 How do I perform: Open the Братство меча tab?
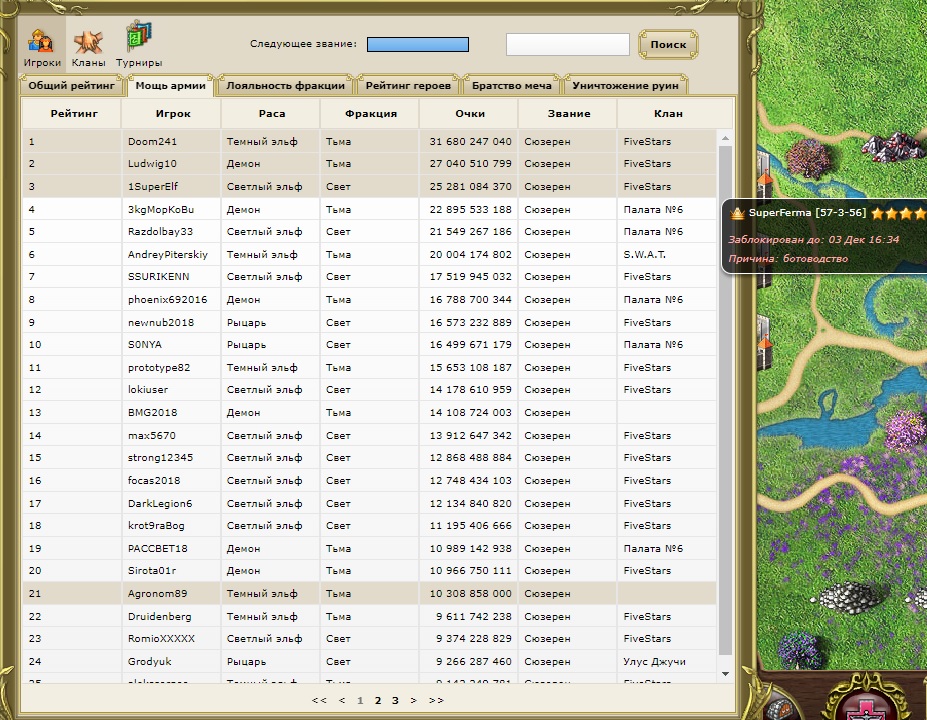(511, 86)
